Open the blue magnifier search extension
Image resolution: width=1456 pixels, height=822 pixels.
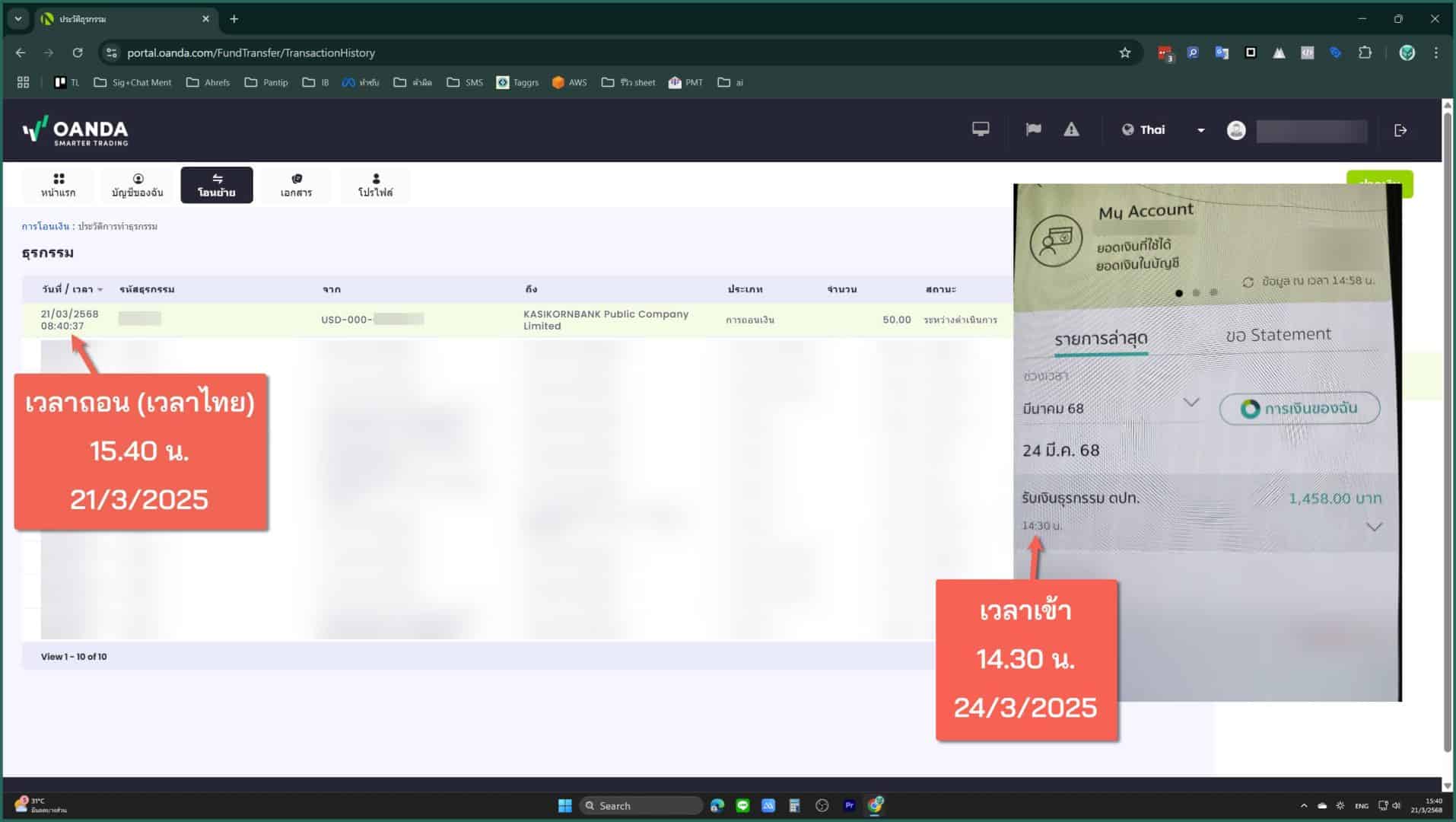[1193, 53]
